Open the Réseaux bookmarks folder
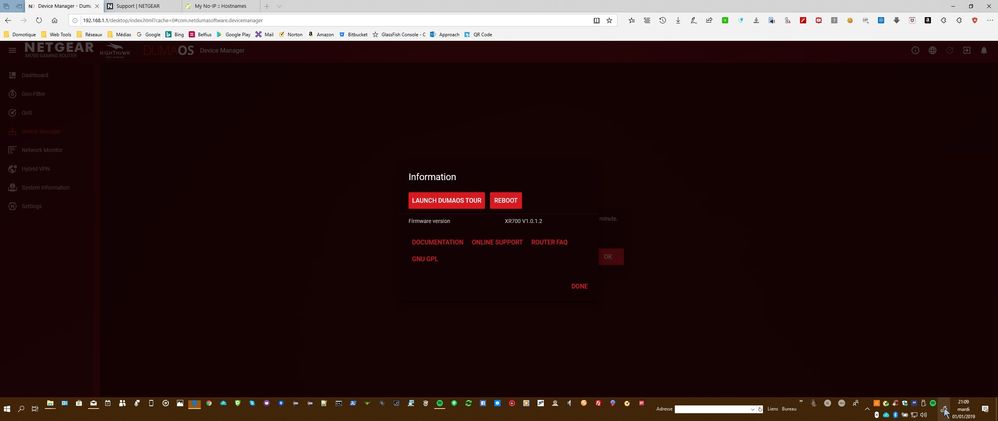Image resolution: width=998 pixels, height=421 pixels. [89, 34]
